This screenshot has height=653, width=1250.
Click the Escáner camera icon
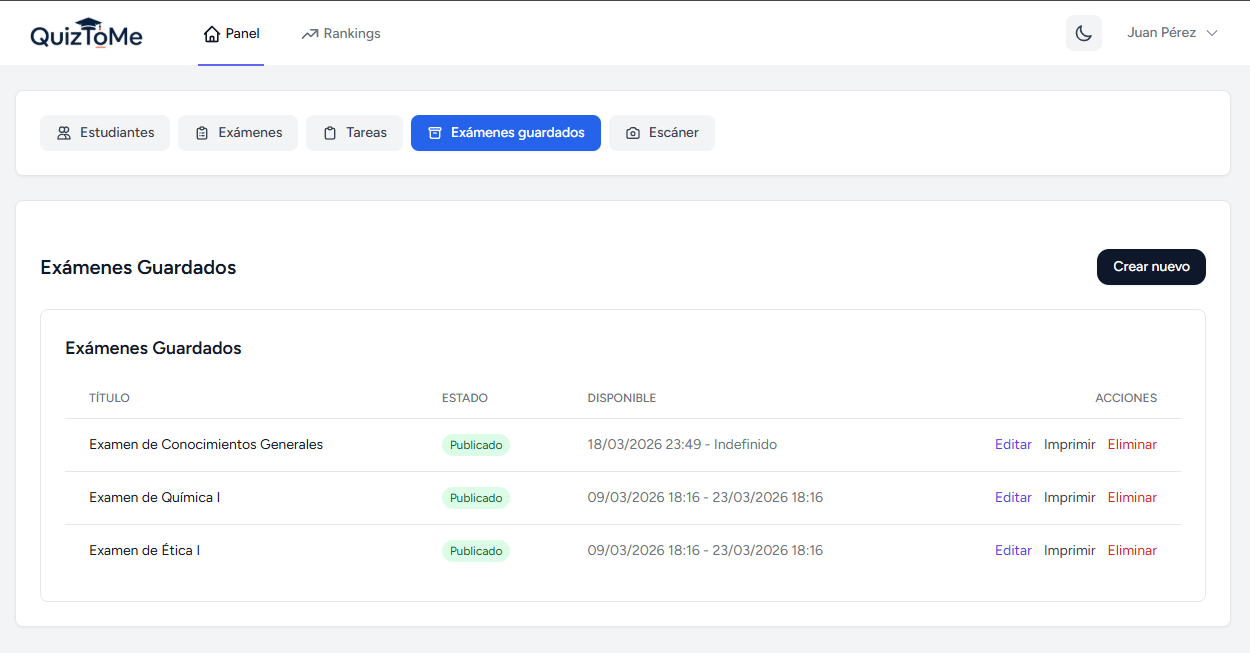[633, 133]
